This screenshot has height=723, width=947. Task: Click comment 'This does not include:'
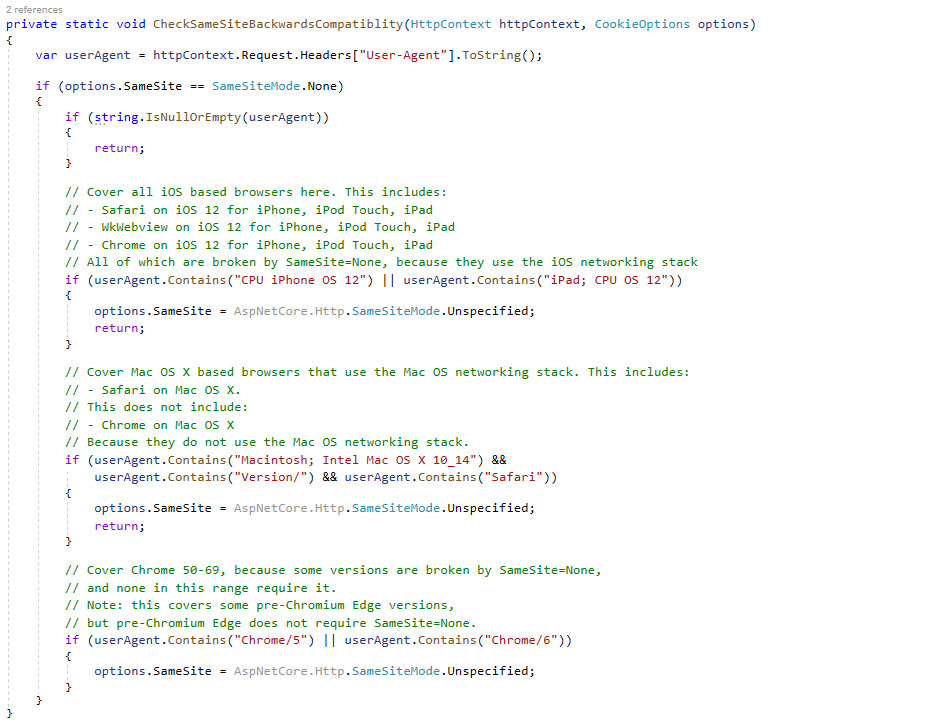click(156, 407)
